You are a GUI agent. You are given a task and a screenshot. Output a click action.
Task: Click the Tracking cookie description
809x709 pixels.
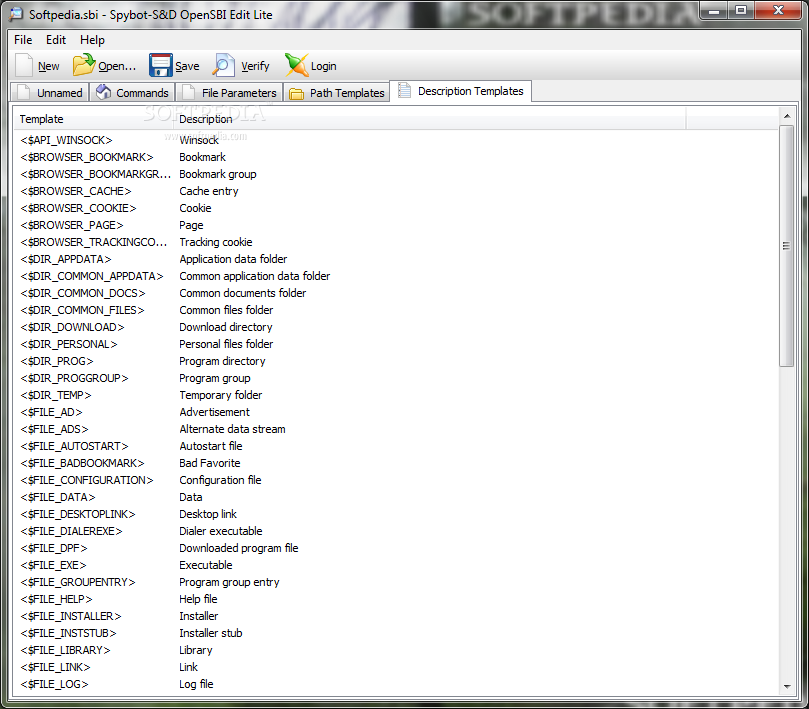(216, 243)
